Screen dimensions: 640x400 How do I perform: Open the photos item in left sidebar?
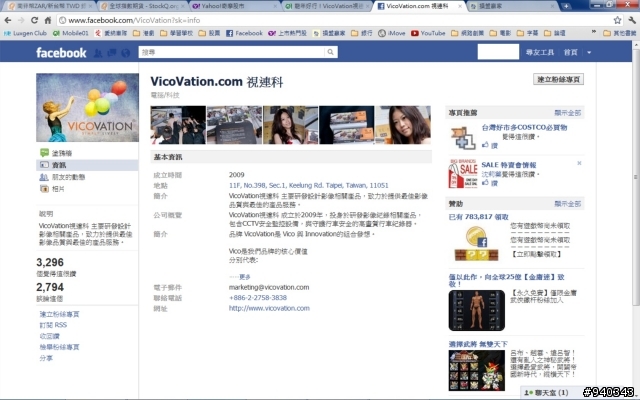52,189
